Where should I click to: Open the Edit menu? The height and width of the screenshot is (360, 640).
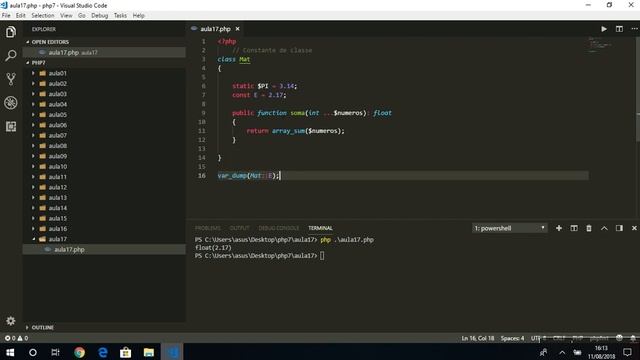21,16
